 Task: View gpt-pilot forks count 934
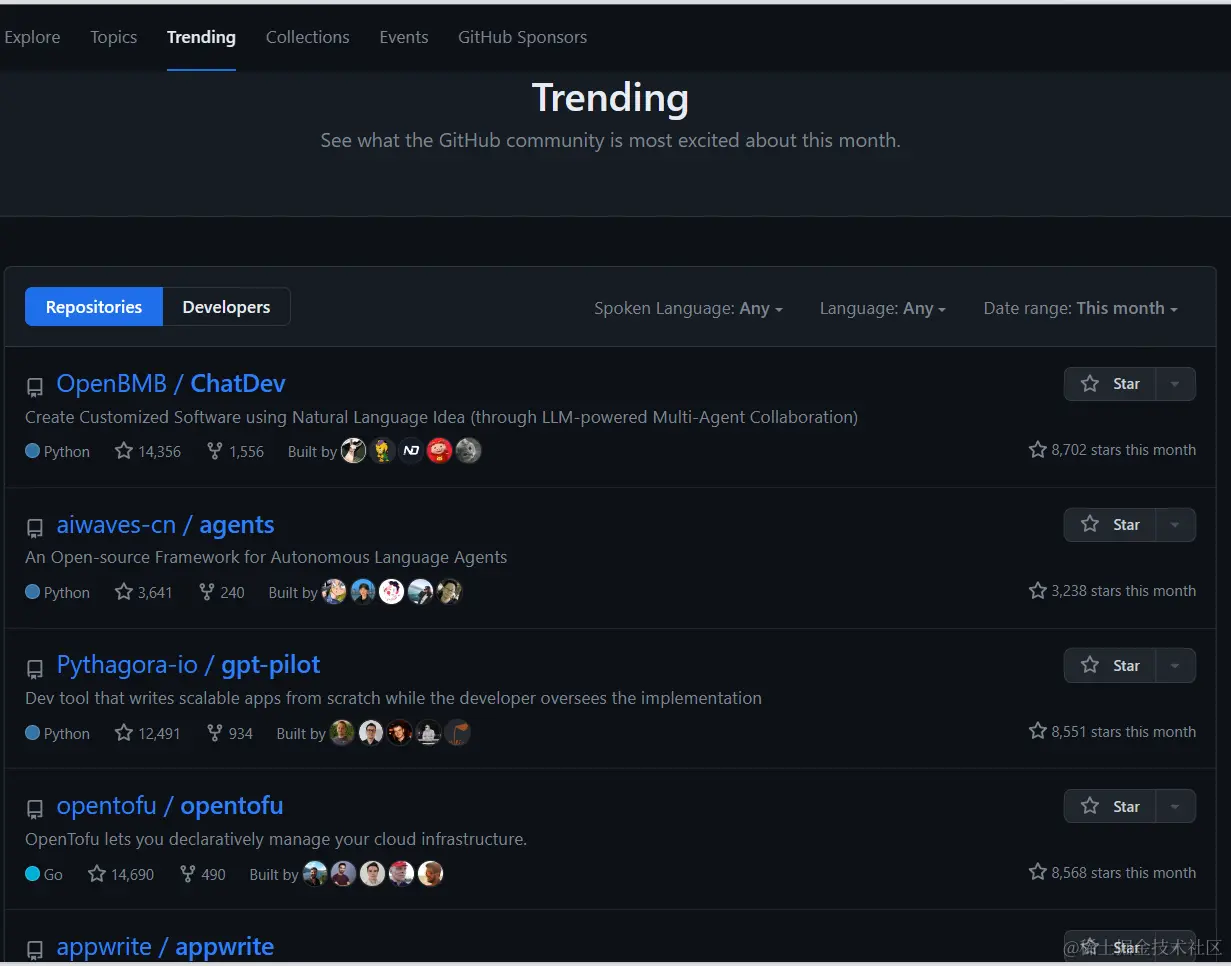pyautogui.click(x=229, y=733)
